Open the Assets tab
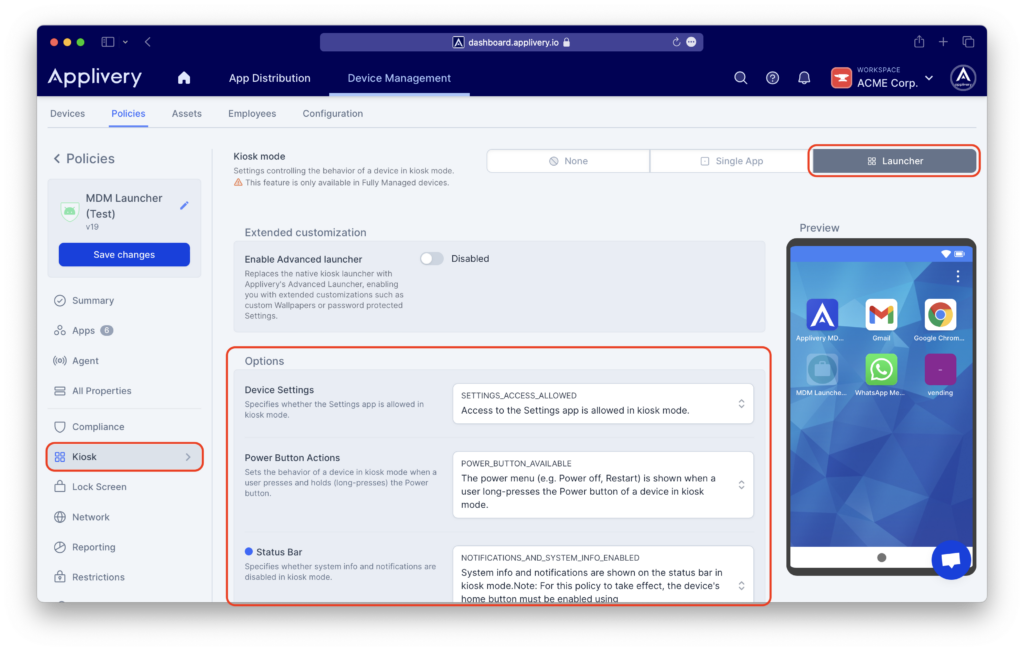Image resolution: width=1024 pixels, height=651 pixels. (187, 114)
